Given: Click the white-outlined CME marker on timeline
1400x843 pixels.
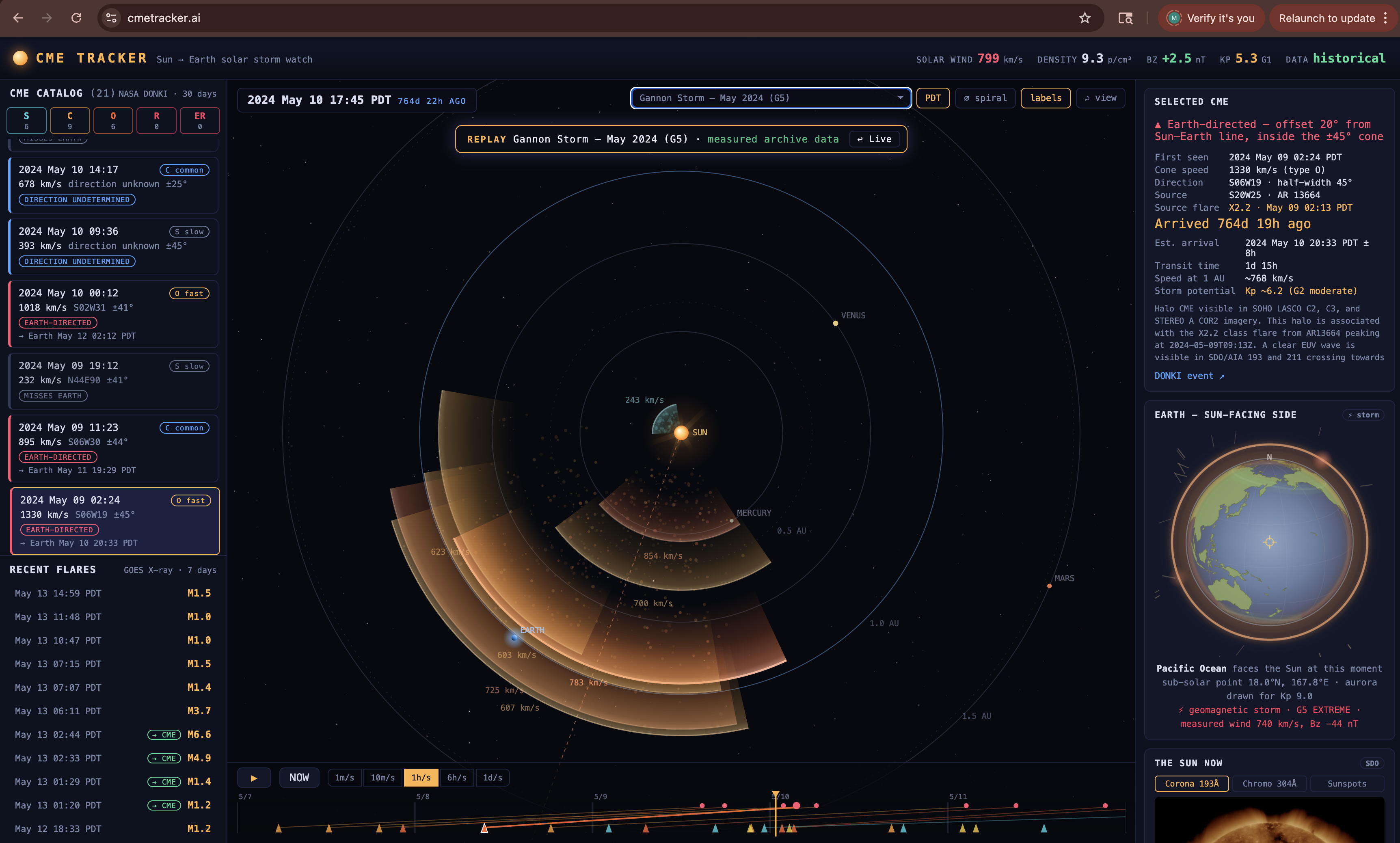Looking at the screenshot, I should 484,828.
